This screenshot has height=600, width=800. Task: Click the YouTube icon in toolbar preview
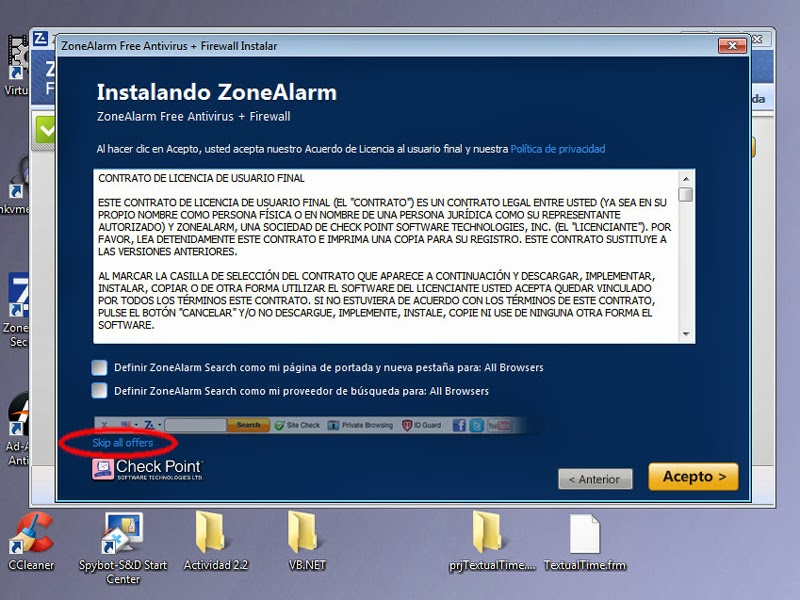499,426
